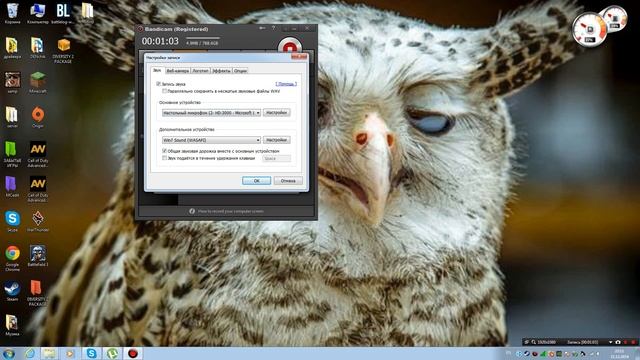
Task: Cancel the recording settings dialog with Отмена
Action: (288, 180)
